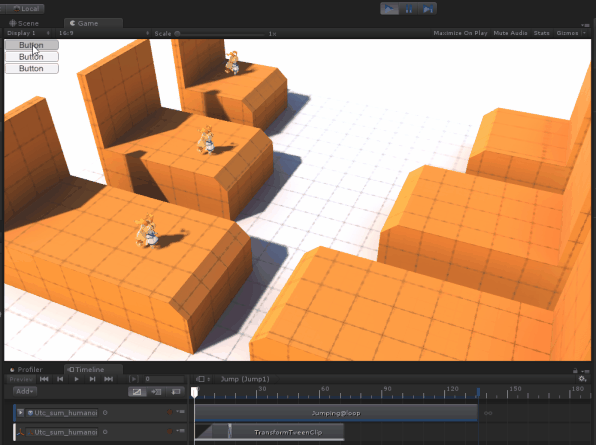Click the Timeline sequence selector icon

point(203,379)
